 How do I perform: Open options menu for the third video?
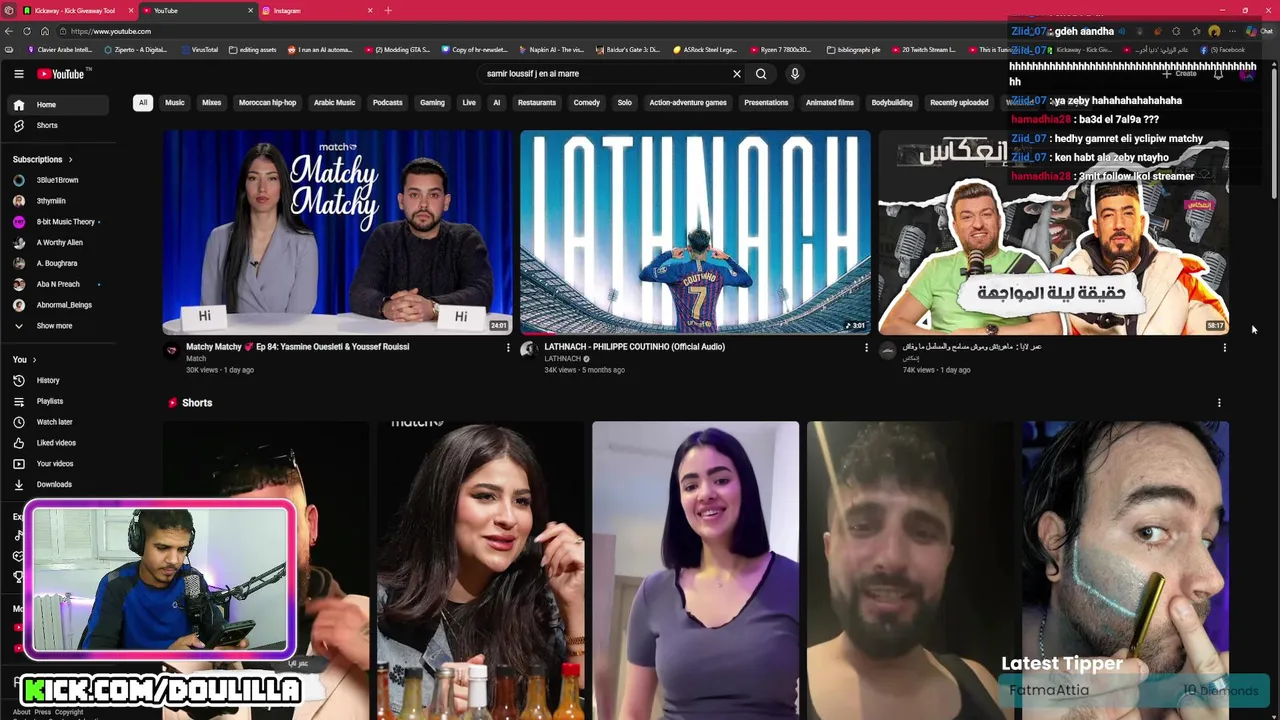tap(1224, 348)
